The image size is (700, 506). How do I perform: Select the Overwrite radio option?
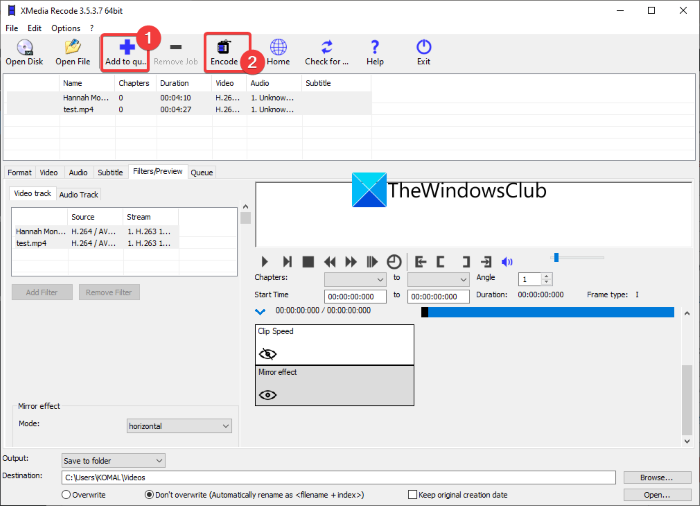66,495
